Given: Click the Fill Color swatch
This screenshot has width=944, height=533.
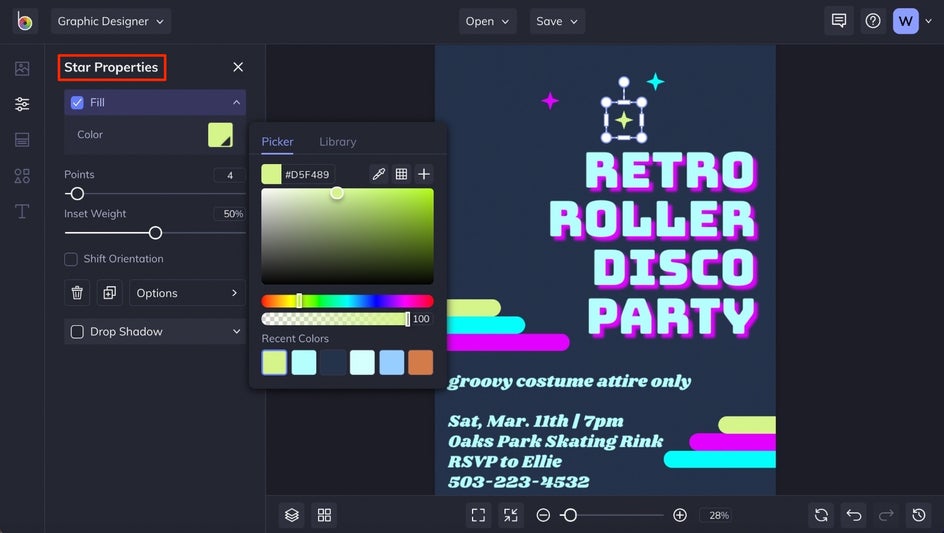Looking at the screenshot, I should click(x=220, y=135).
